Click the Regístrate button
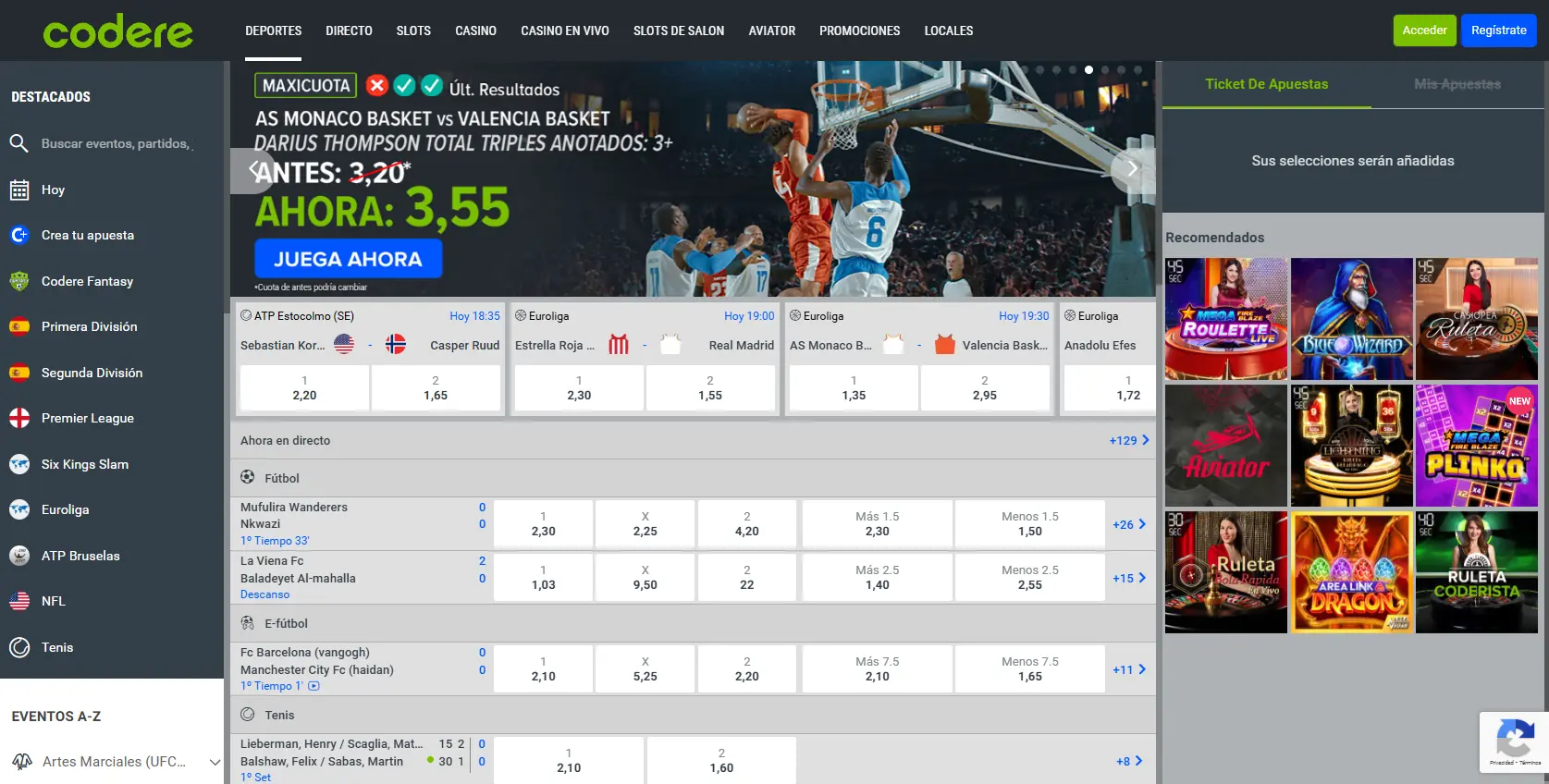The height and width of the screenshot is (784, 1549). click(1499, 31)
